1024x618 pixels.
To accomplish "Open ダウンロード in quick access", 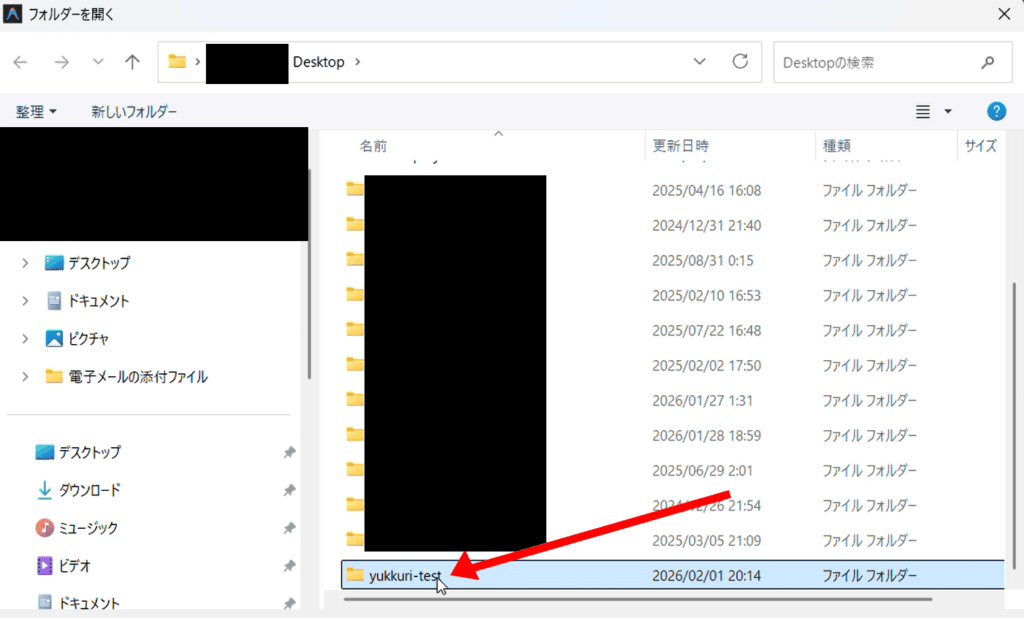I will (90, 490).
